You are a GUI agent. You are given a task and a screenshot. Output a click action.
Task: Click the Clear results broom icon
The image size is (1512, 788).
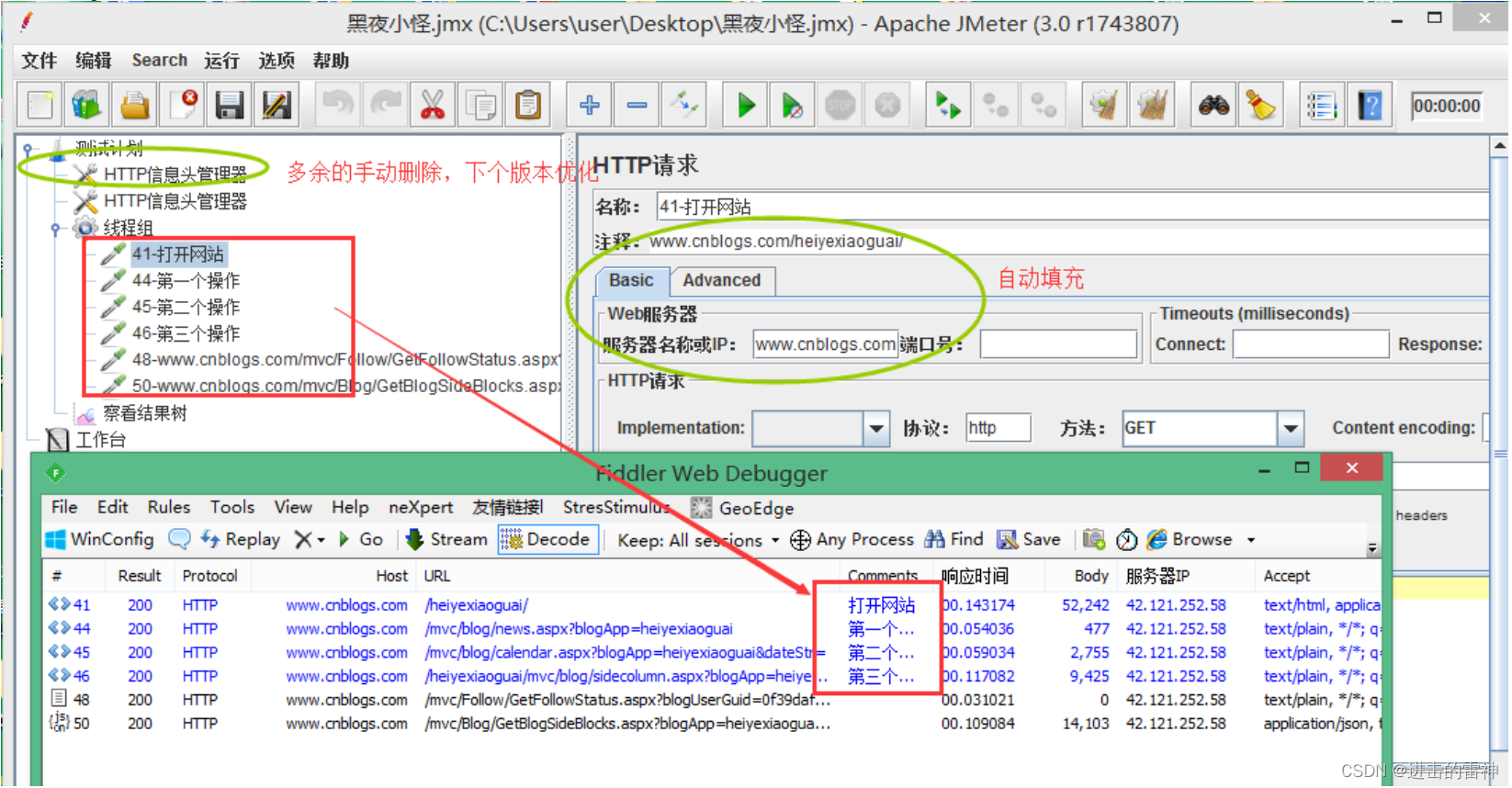click(1104, 106)
